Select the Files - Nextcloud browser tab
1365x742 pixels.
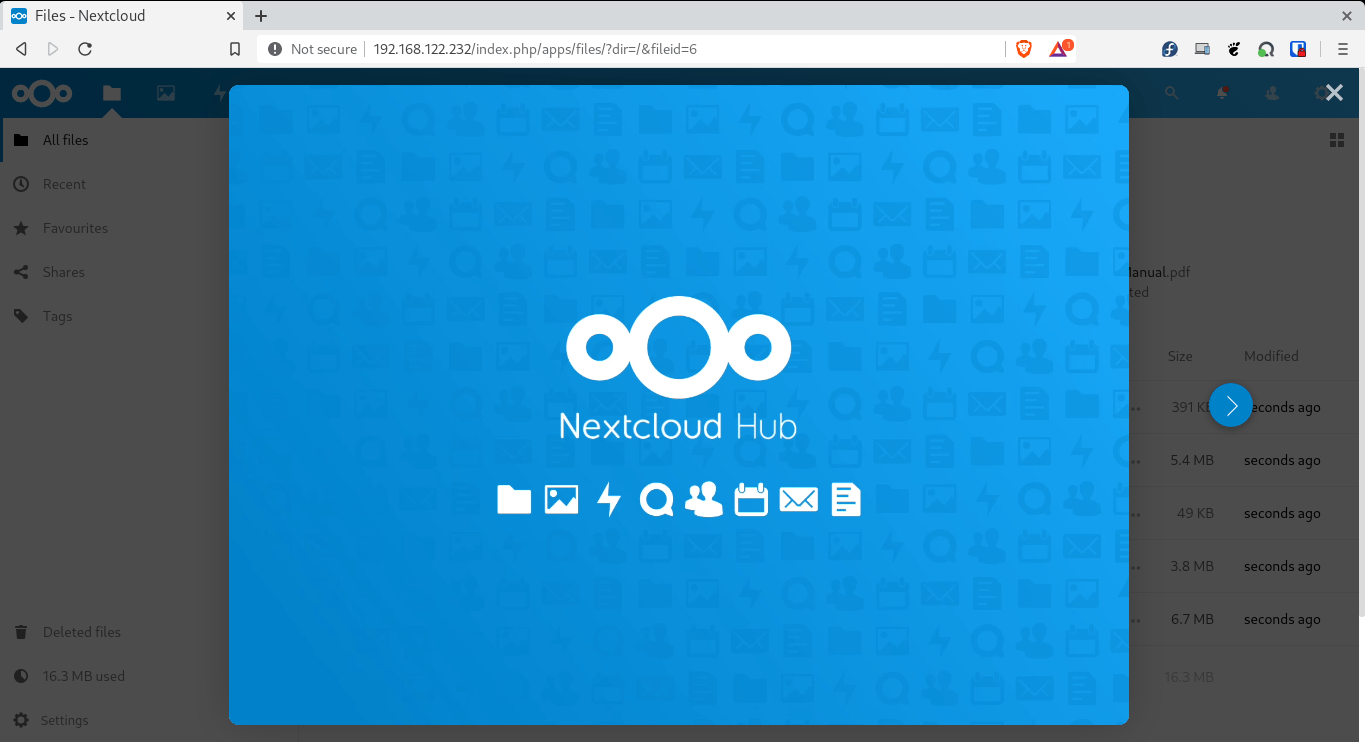(x=122, y=16)
